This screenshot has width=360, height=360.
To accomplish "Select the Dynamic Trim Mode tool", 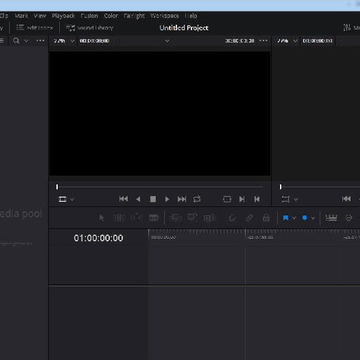I will tap(136, 218).
